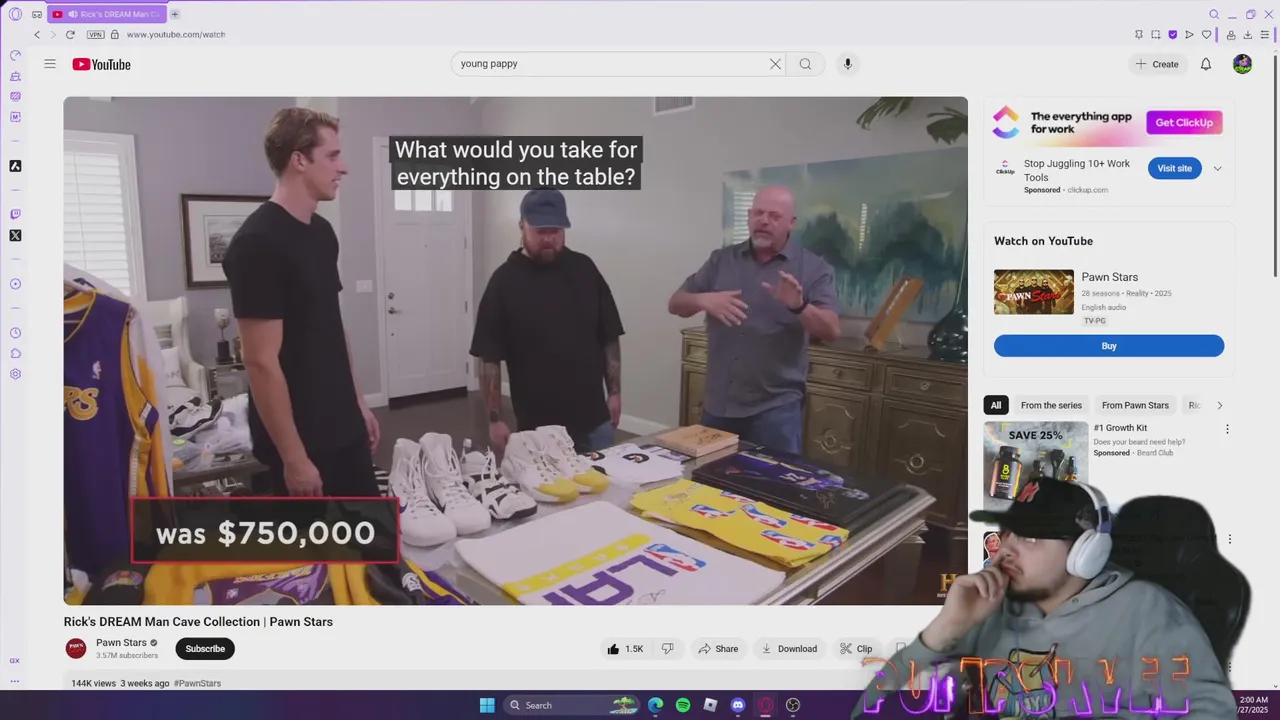Dislike the video
This screenshot has height=720, width=1280.
pos(668,649)
